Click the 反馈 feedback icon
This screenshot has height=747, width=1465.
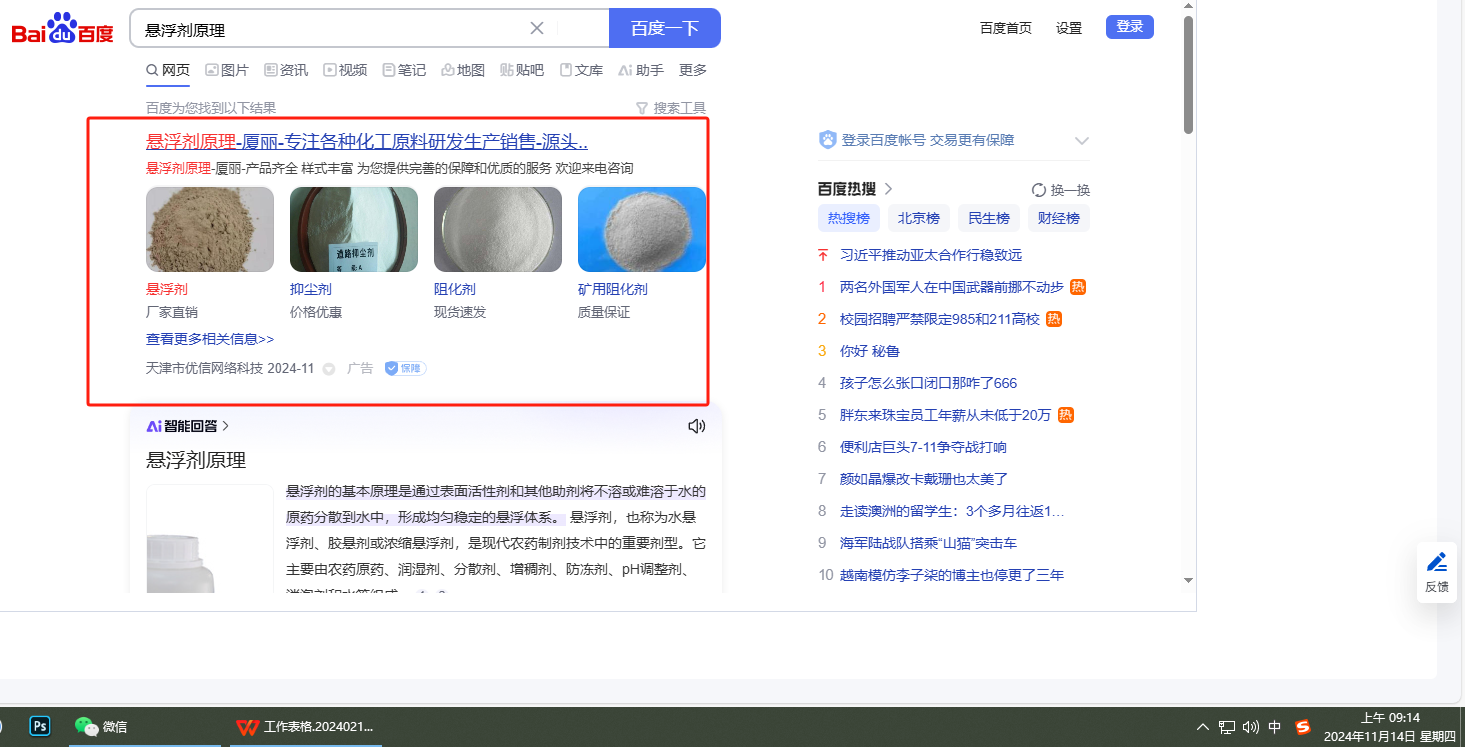click(1437, 572)
